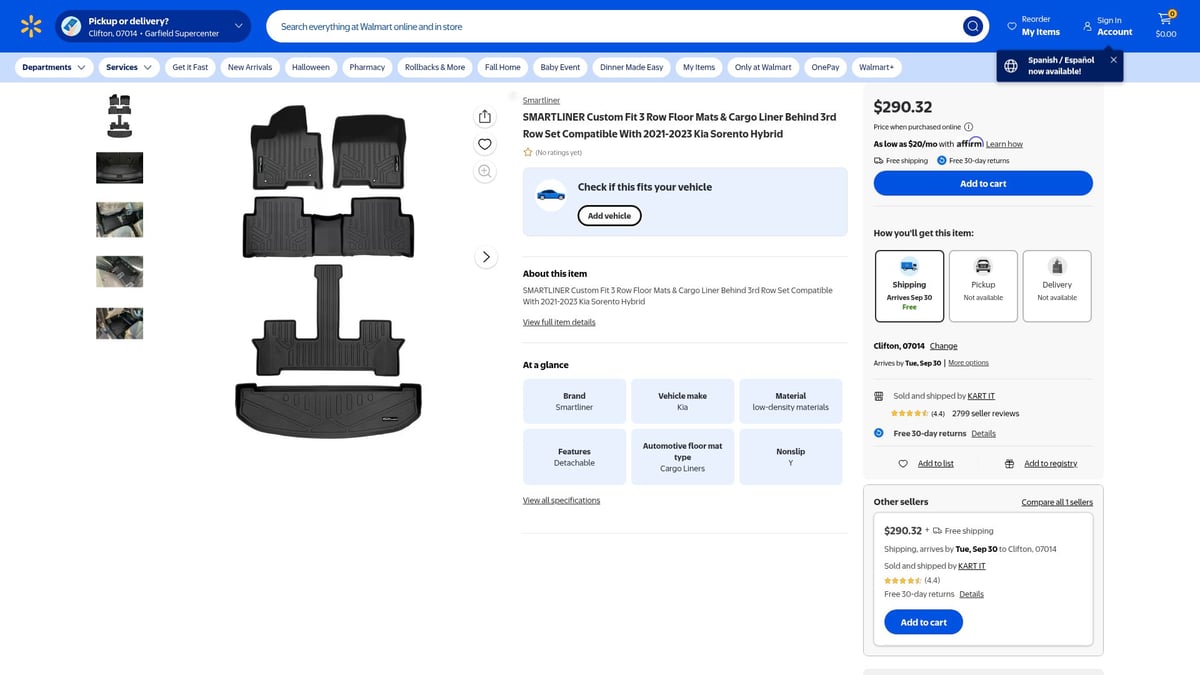
Task: Open Compare all 1 sellers
Action: (1057, 502)
